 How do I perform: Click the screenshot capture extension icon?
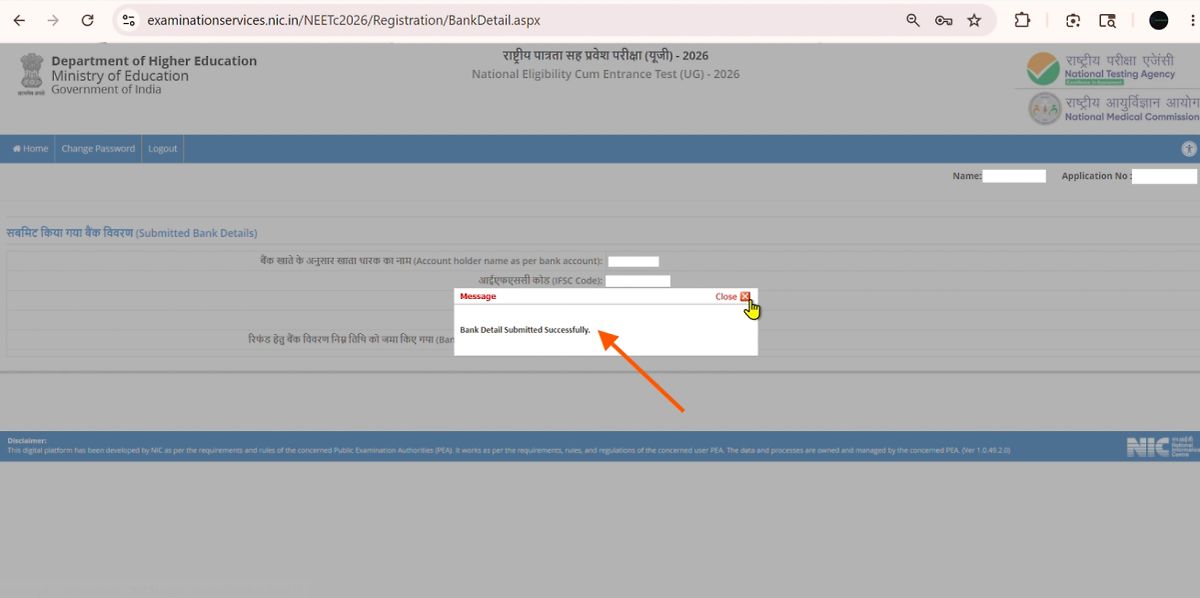click(1073, 20)
